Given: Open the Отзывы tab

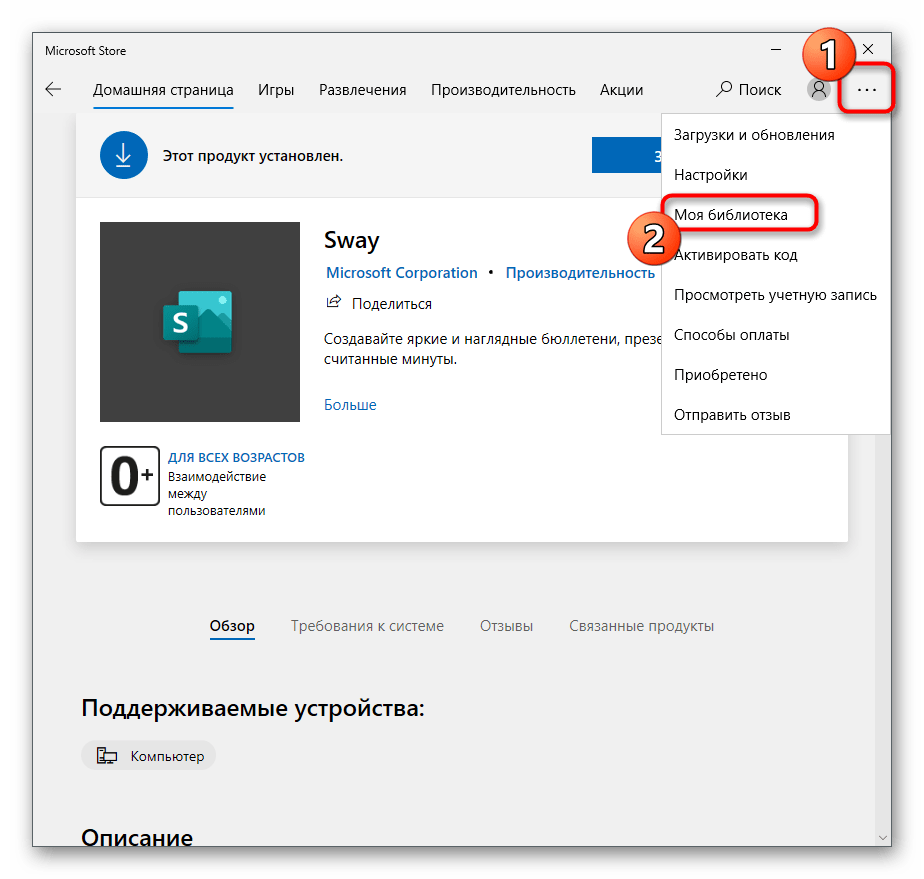Looking at the screenshot, I should coord(506,626).
